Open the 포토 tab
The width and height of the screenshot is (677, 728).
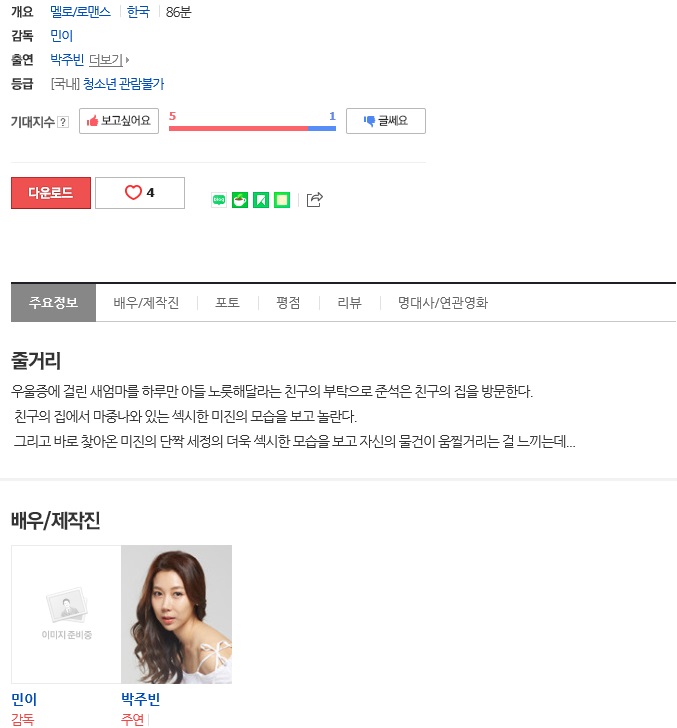coord(228,303)
